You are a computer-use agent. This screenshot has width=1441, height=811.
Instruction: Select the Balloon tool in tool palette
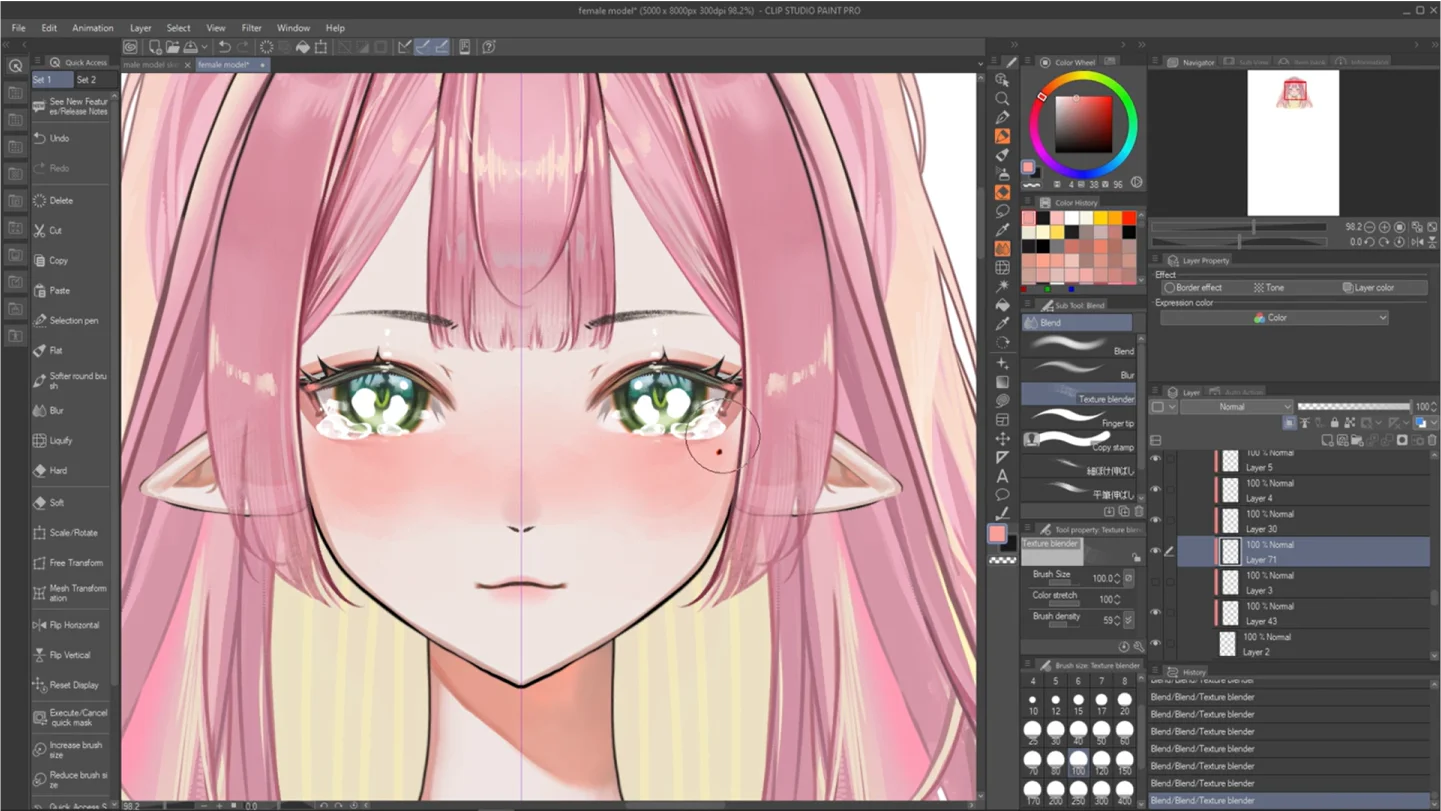(1002, 495)
